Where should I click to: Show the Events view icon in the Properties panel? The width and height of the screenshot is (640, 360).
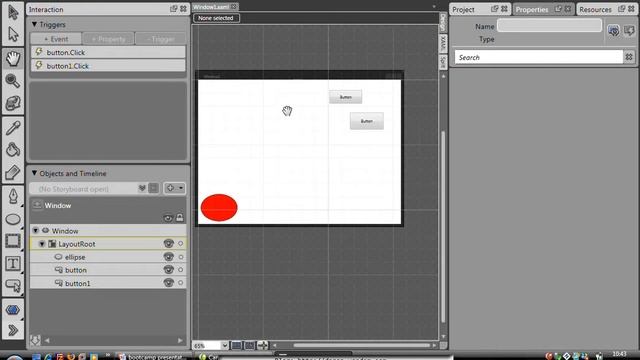629,31
